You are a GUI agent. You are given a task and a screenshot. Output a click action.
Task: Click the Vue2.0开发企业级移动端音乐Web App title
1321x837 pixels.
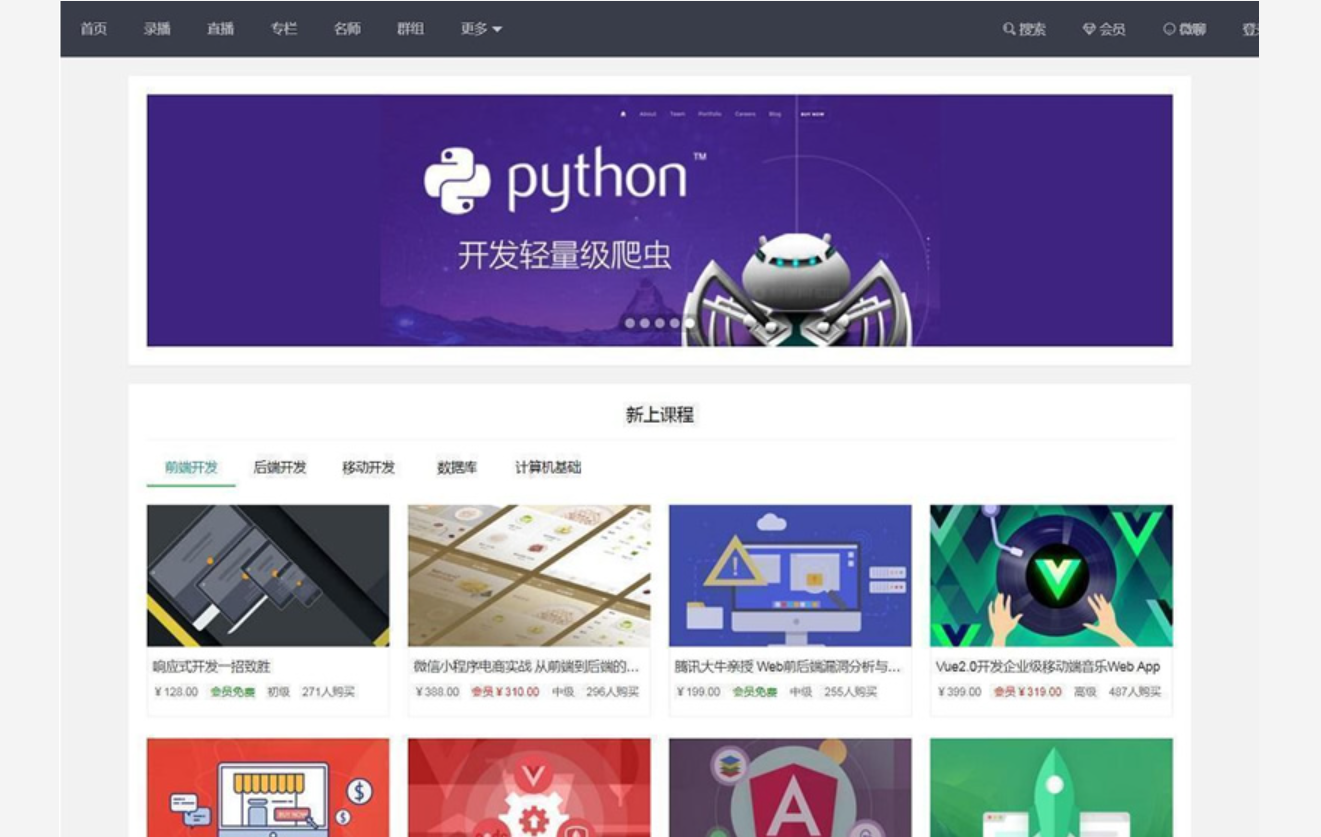point(1048,666)
